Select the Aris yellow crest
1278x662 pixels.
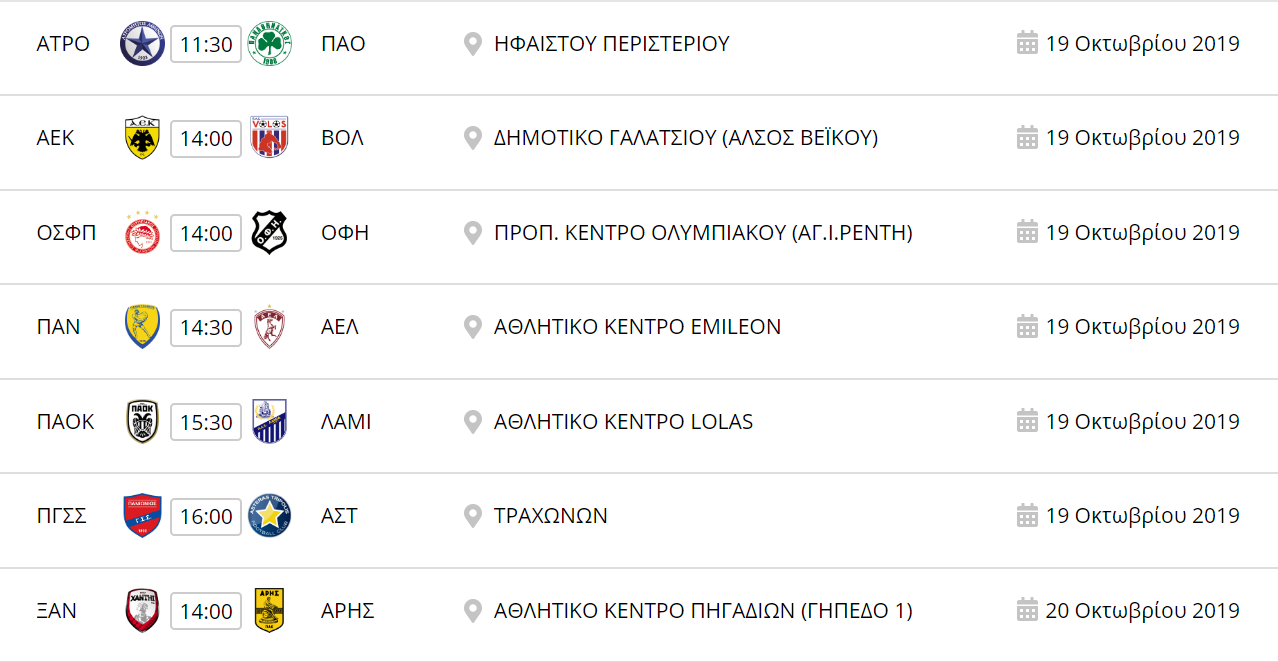[270, 610]
